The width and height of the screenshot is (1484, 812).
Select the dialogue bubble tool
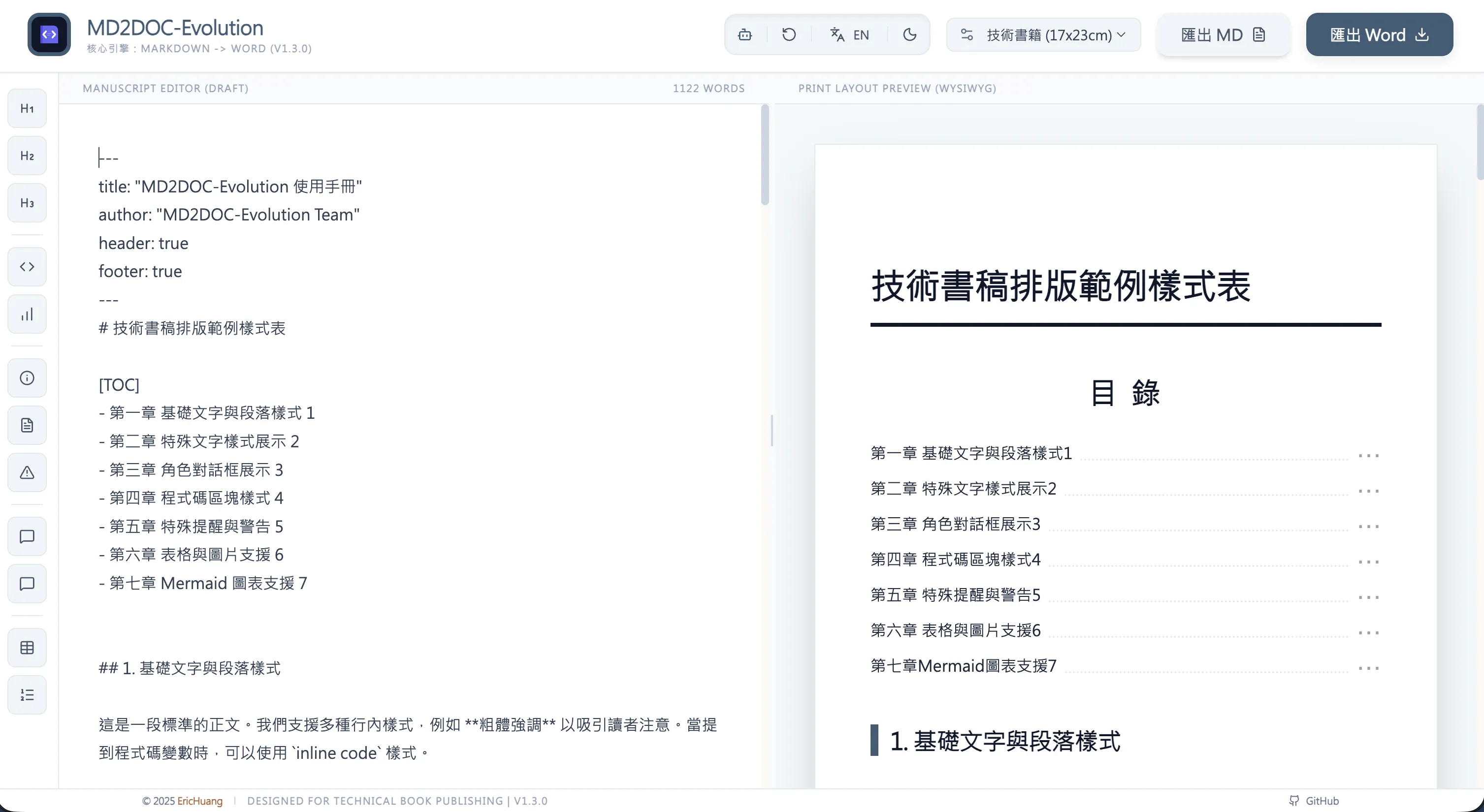click(x=27, y=536)
